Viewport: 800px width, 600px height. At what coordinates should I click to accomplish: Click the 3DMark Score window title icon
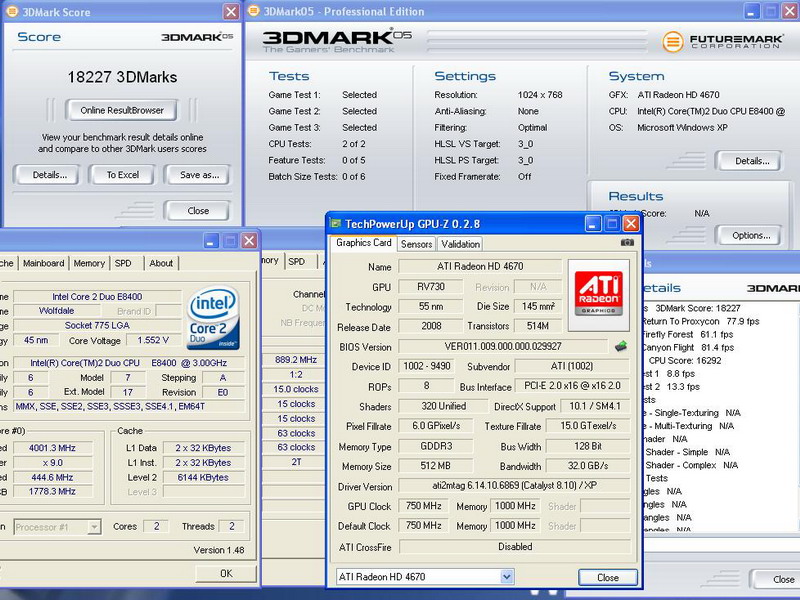[x=11, y=11]
